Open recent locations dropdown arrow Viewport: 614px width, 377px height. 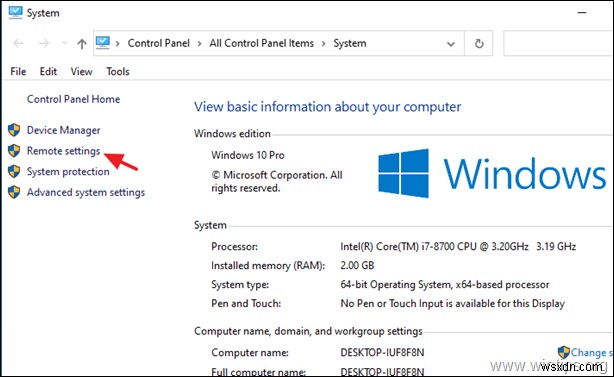[64, 43]
